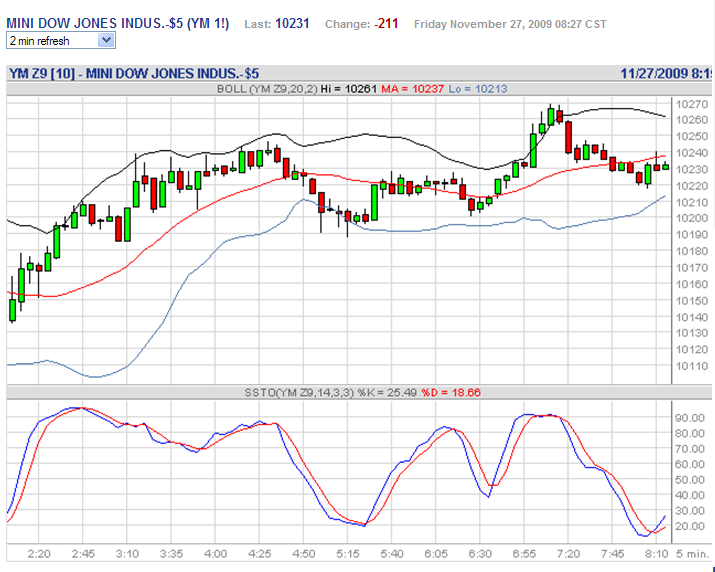Screen dimensions: 715x572
Task: Click the 50.00 stochastic axis label
Action: [x=689, y=479]
